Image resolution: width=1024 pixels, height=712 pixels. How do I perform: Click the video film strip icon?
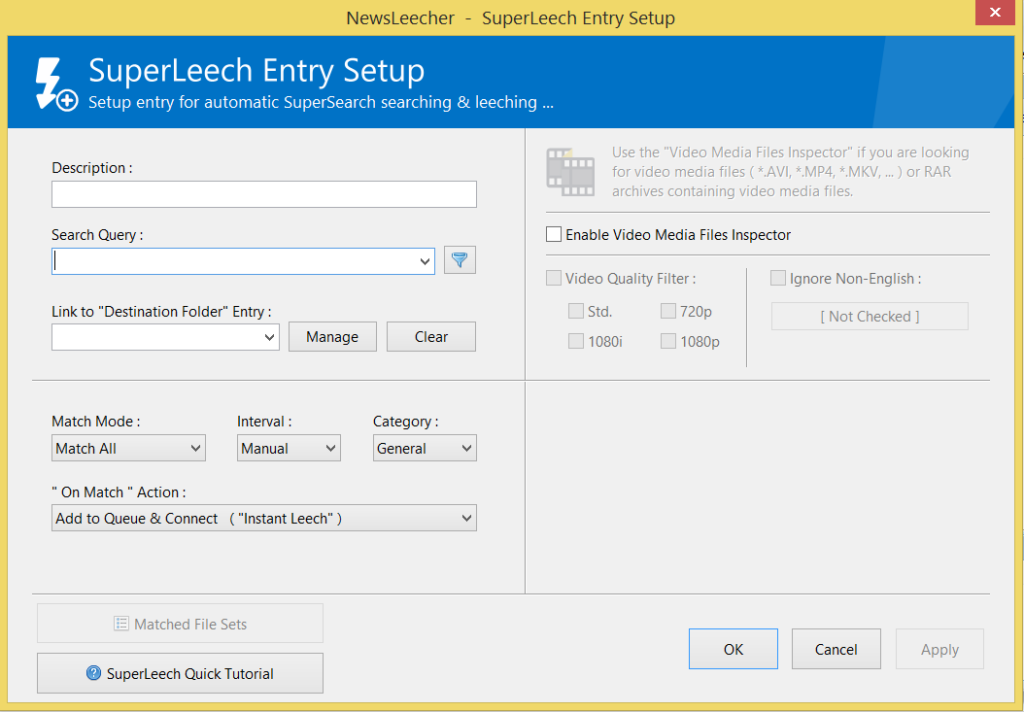(570, 172)
